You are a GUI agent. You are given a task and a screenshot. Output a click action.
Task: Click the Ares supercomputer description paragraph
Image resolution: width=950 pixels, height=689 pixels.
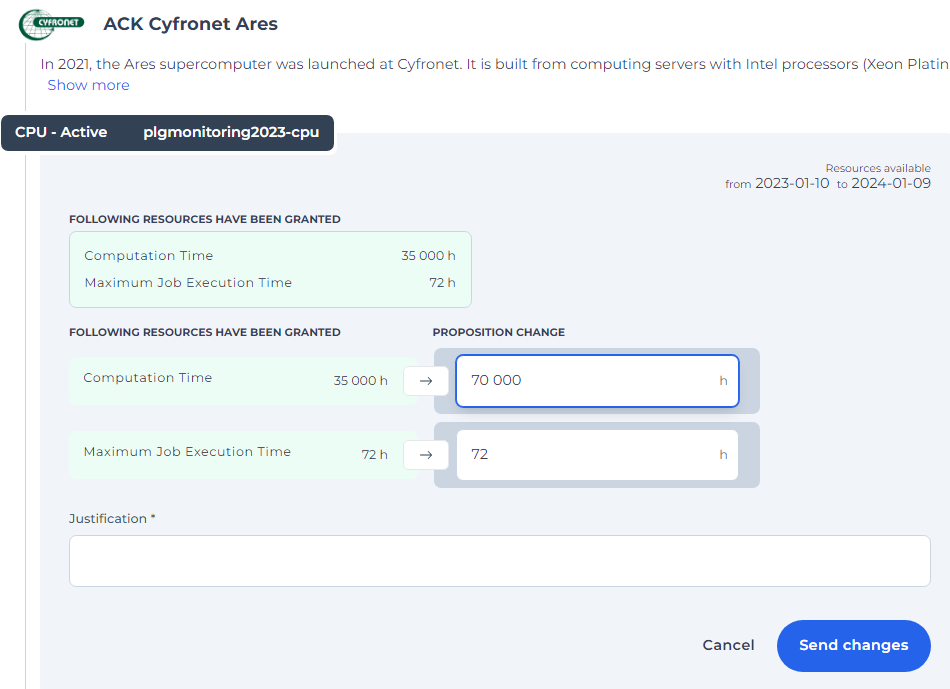point(494,64)
